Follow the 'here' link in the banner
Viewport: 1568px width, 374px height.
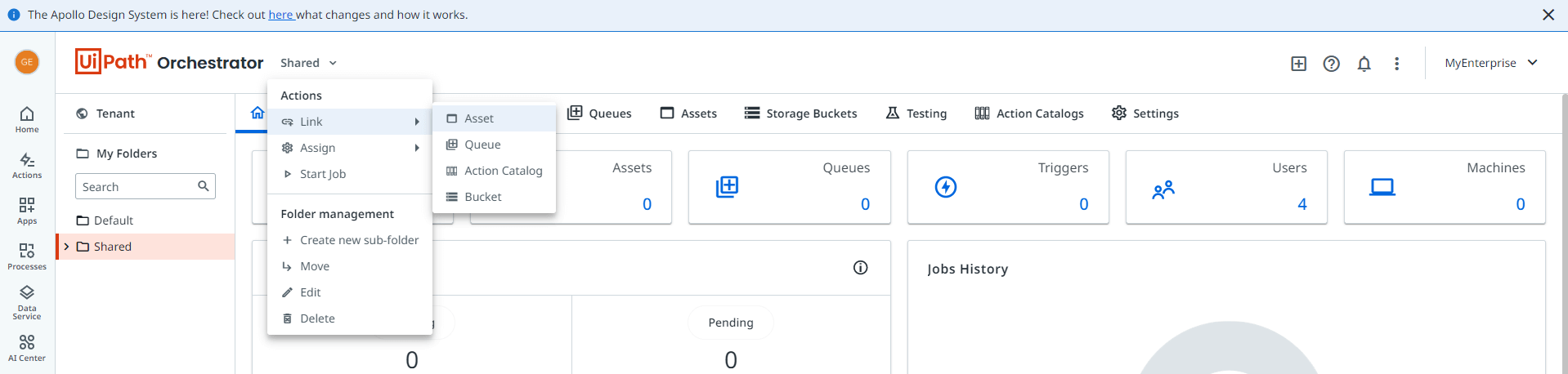click(280, 15)
